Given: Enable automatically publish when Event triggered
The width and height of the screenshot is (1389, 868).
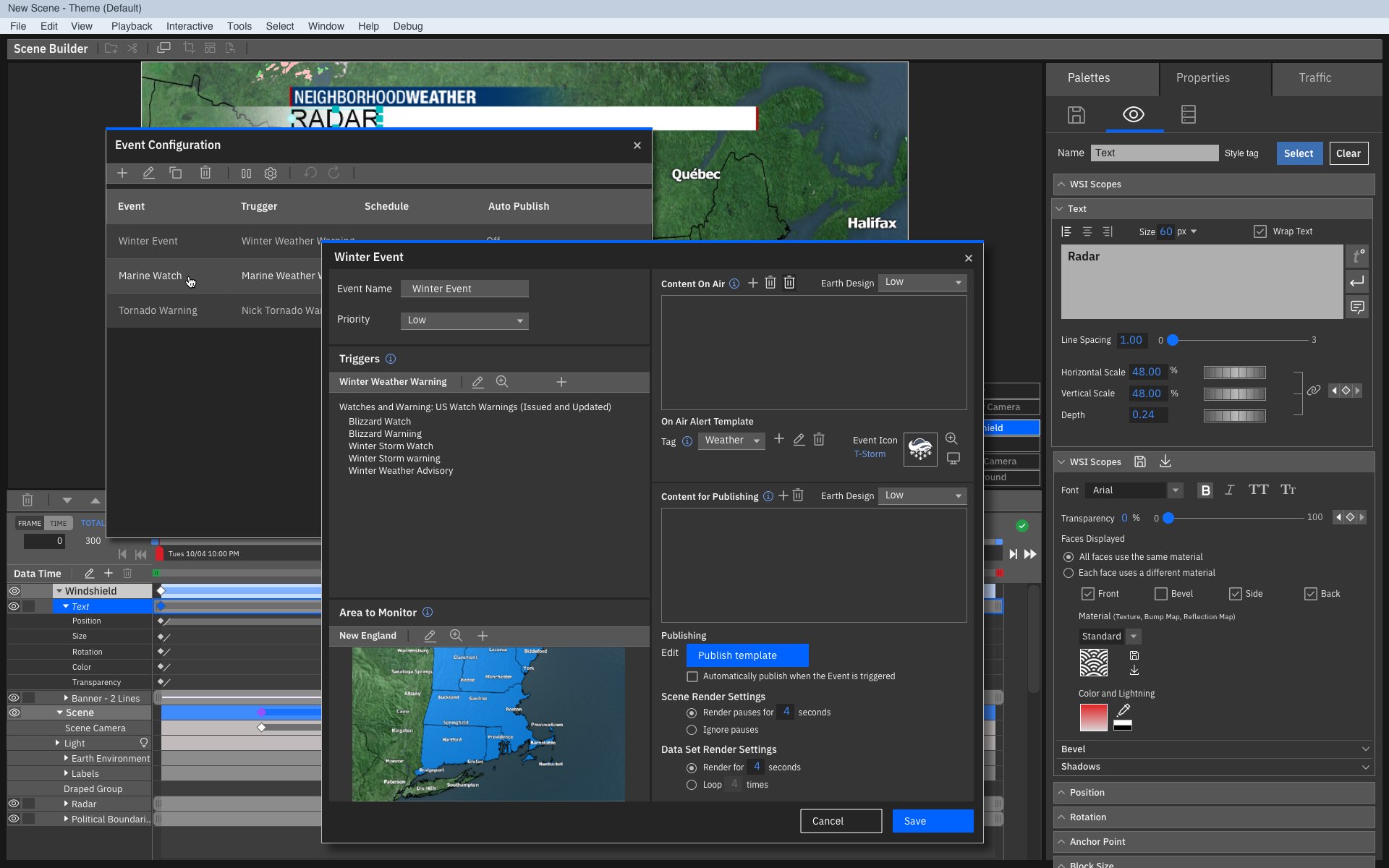Looking at the screenshot, I should 692,676.
